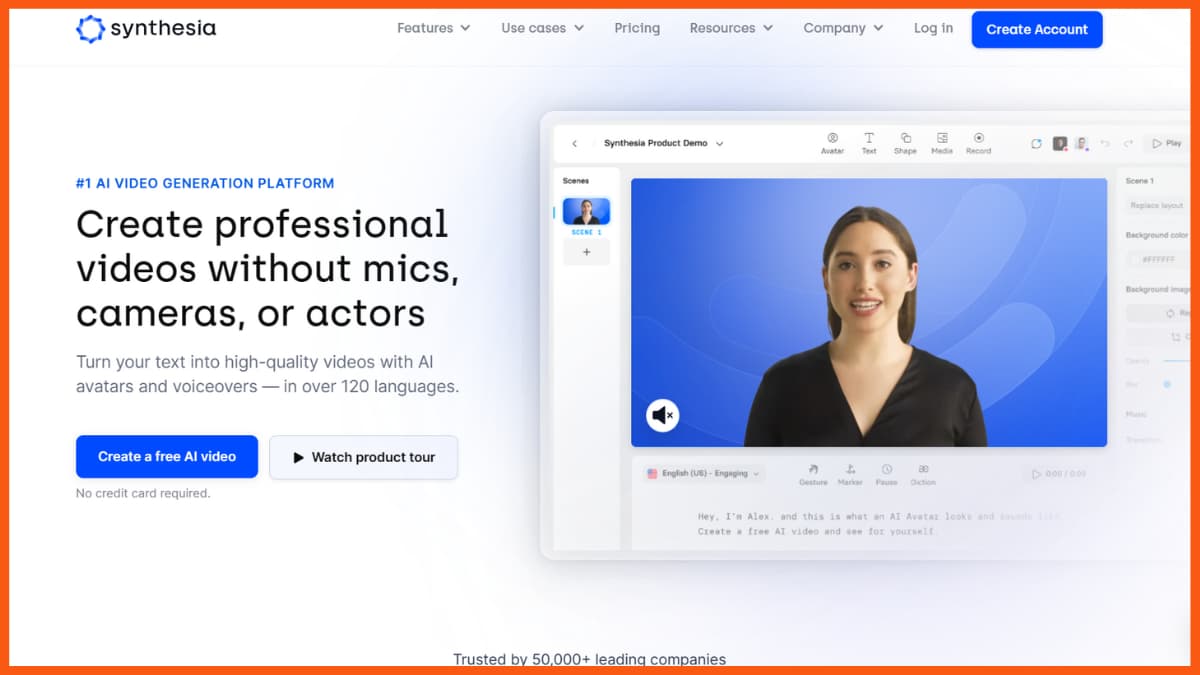Select the Text tool in the editor
This screenshot has height=675, width=1200.
pos(869,143)
